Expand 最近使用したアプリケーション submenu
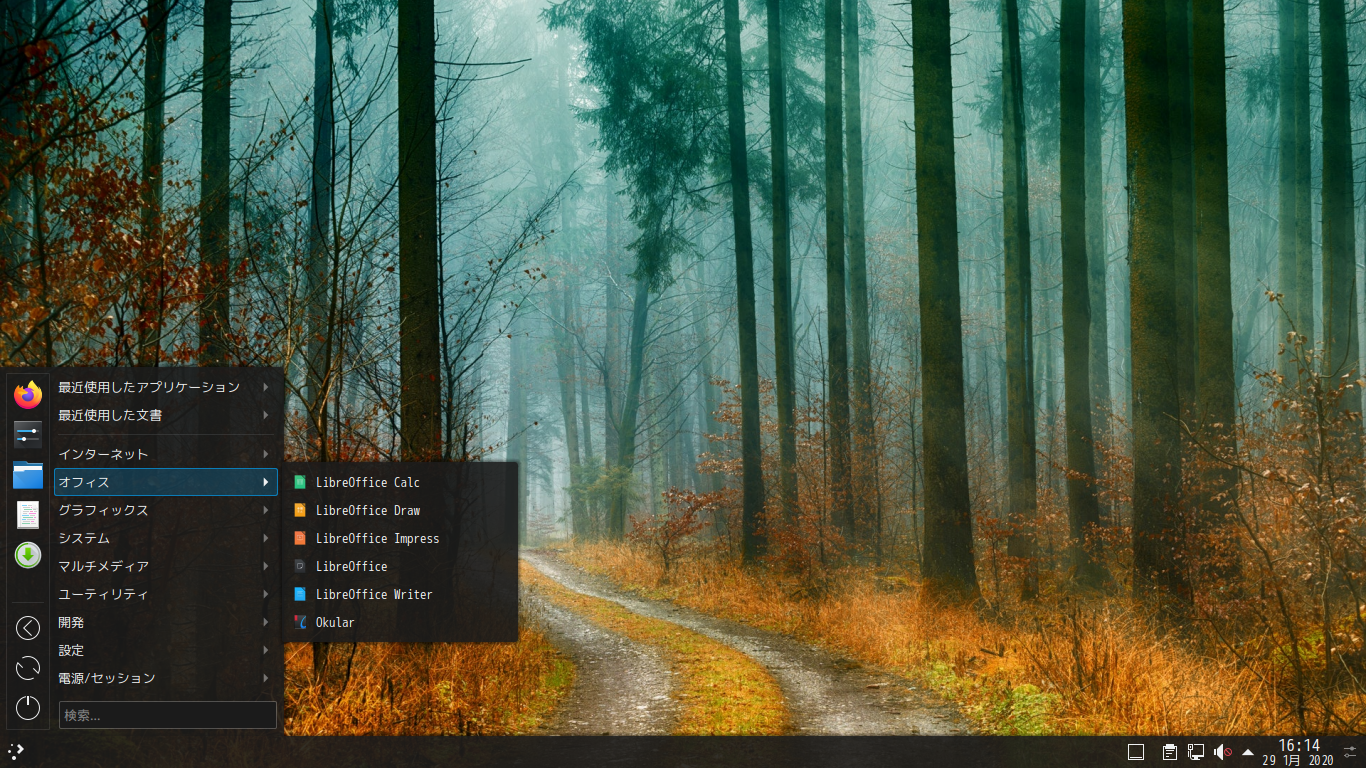This screenshot has height=768, width=1366. [x=166, y=387]
